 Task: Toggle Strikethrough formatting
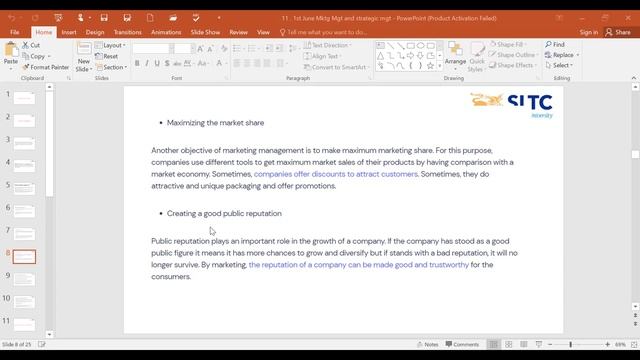pos(177,63)
